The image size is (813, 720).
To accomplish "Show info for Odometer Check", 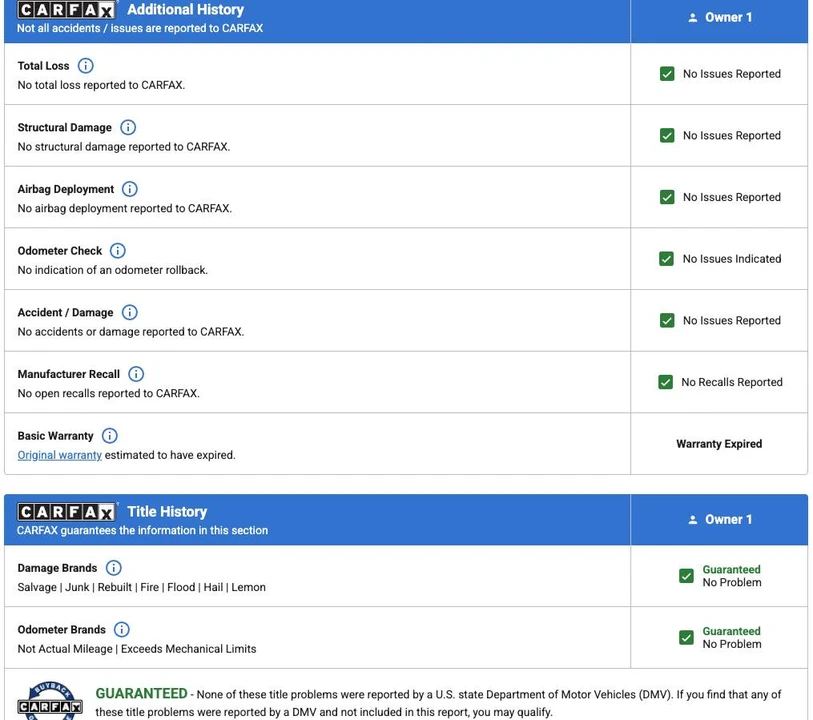I will (x=118, y=251).
